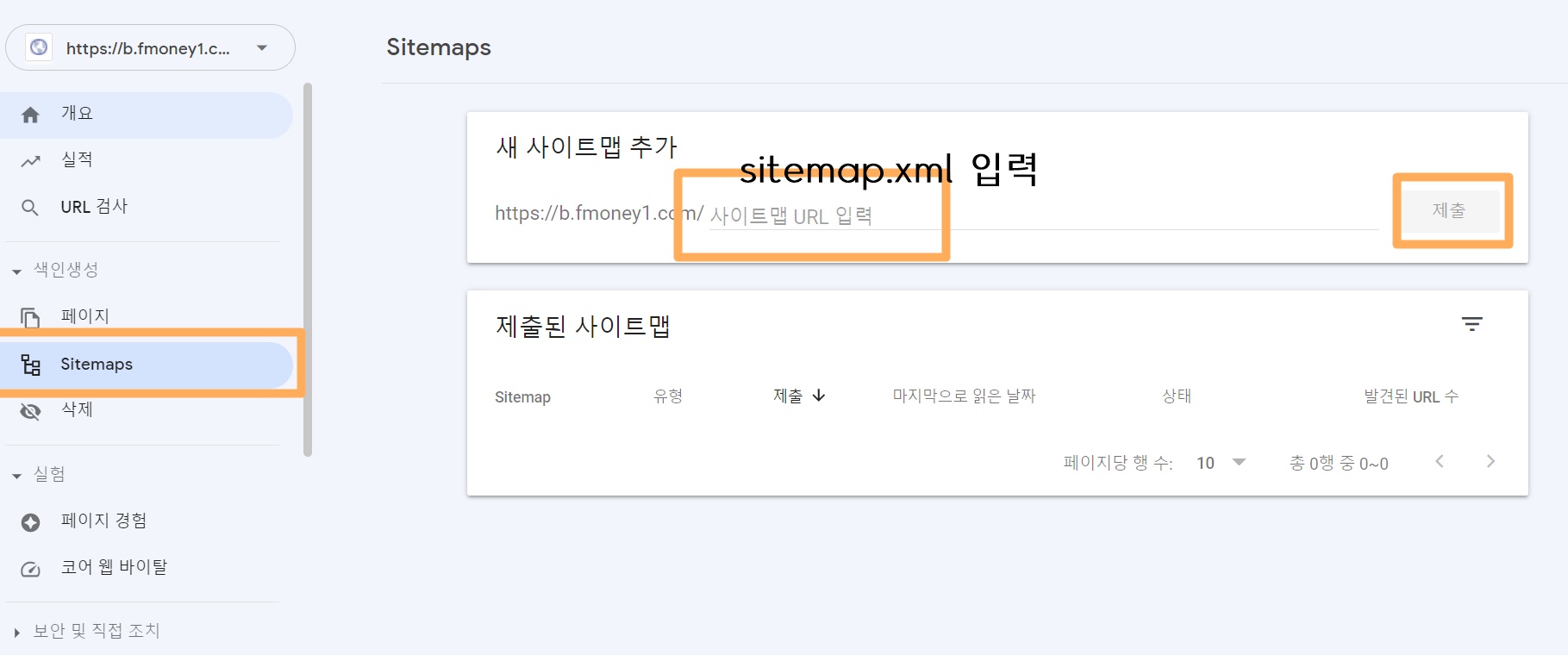This screenshot has height=655, width=1568.
Task: Sort by the 제출 column header
Action: pos(788,396)
